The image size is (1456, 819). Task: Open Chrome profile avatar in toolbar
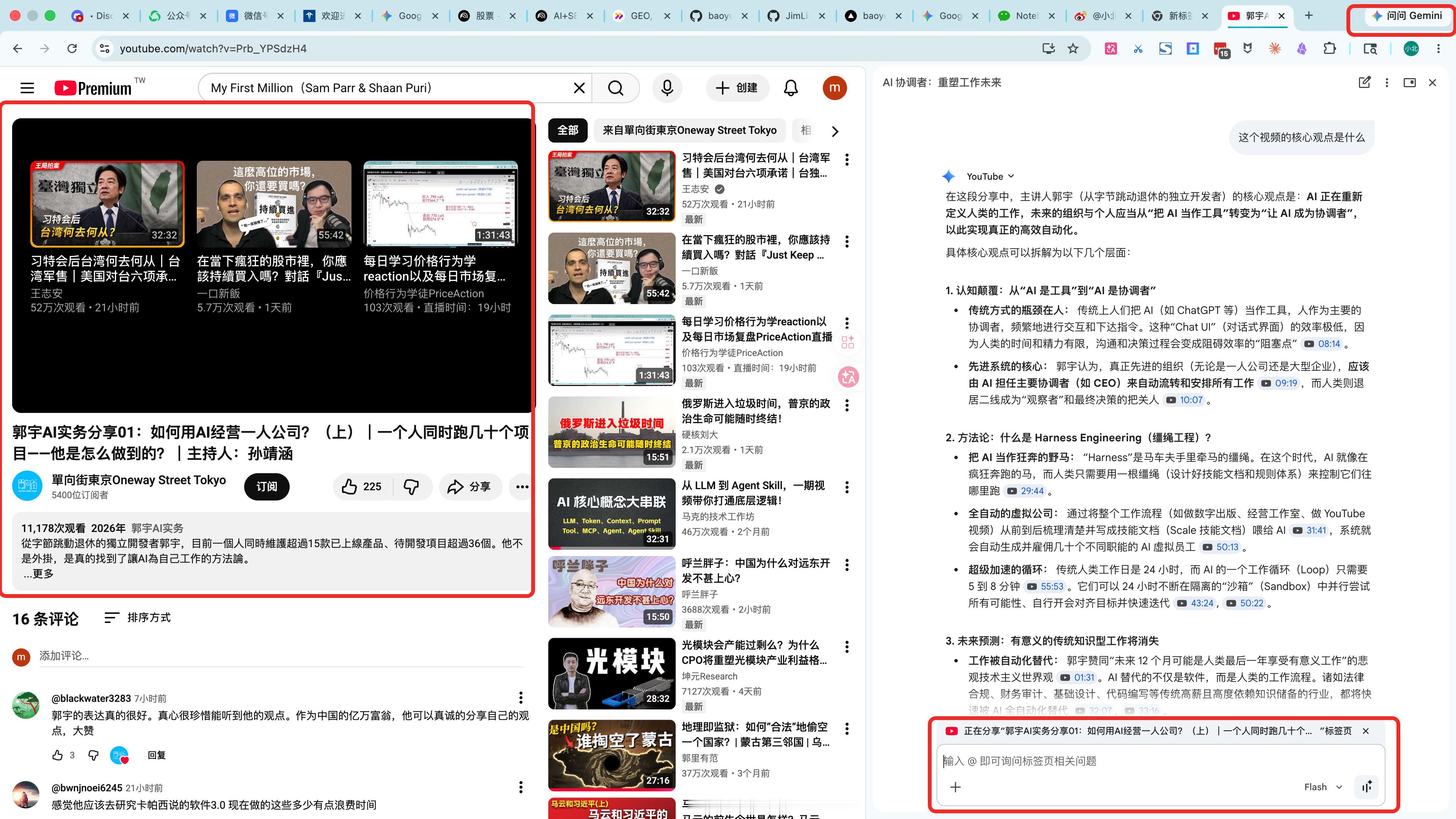coord(1411,49)
